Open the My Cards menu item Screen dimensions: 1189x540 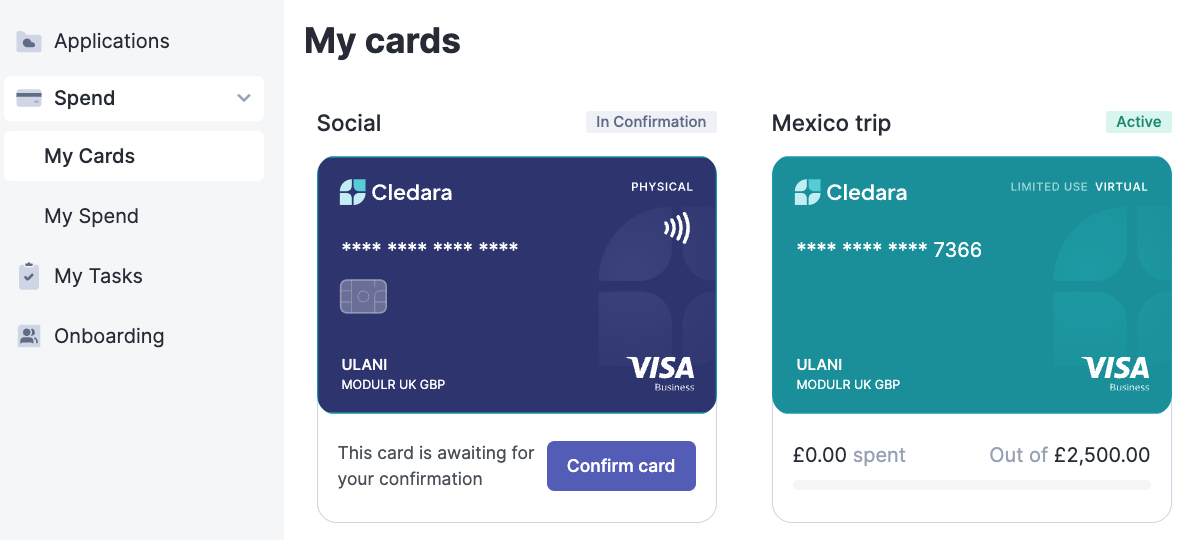click(x=90, y=156)
